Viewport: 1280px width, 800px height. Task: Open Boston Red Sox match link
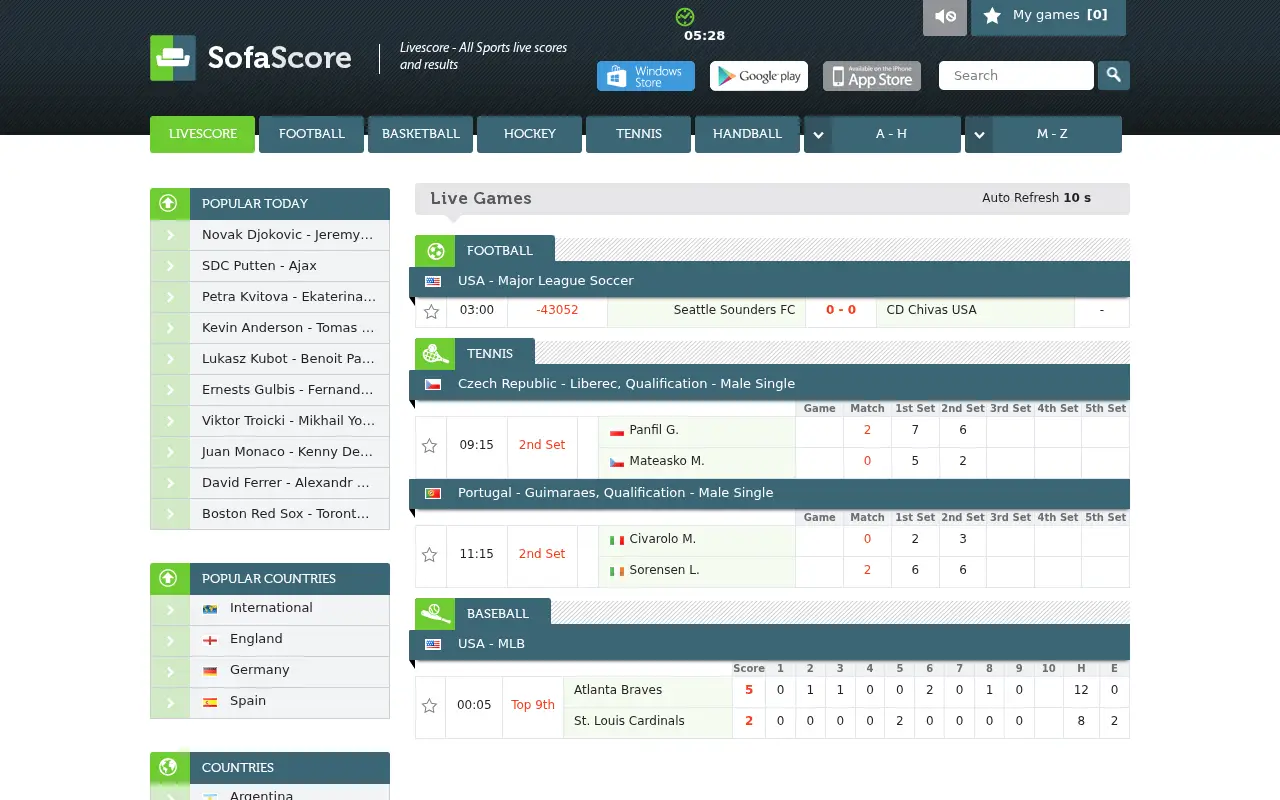286,514
